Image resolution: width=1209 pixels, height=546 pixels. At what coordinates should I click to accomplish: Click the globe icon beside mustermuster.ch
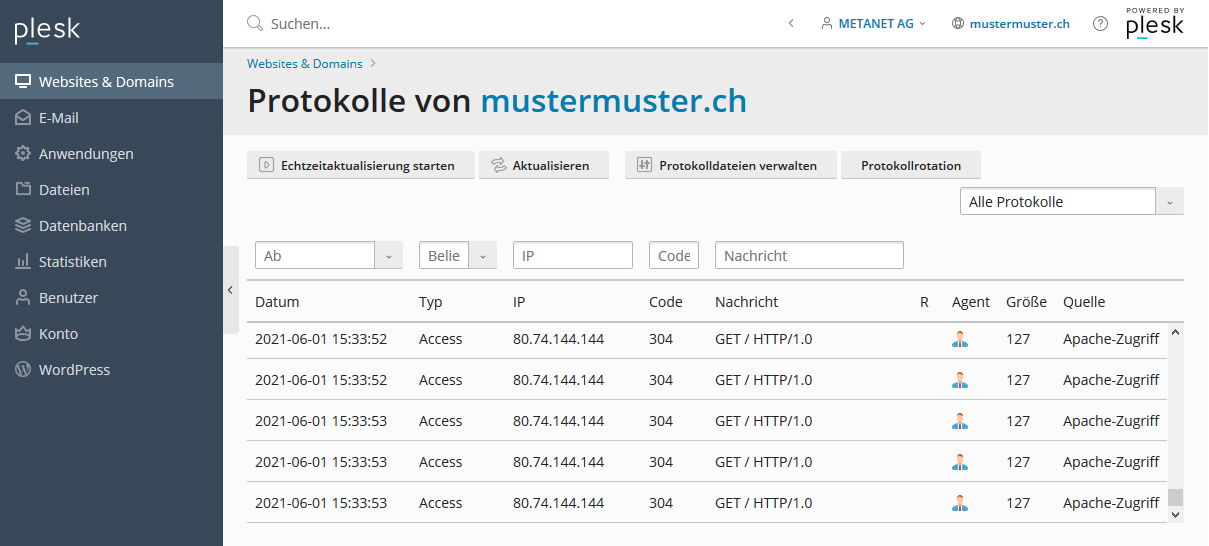pyautogui.click(x=957, y=23)
